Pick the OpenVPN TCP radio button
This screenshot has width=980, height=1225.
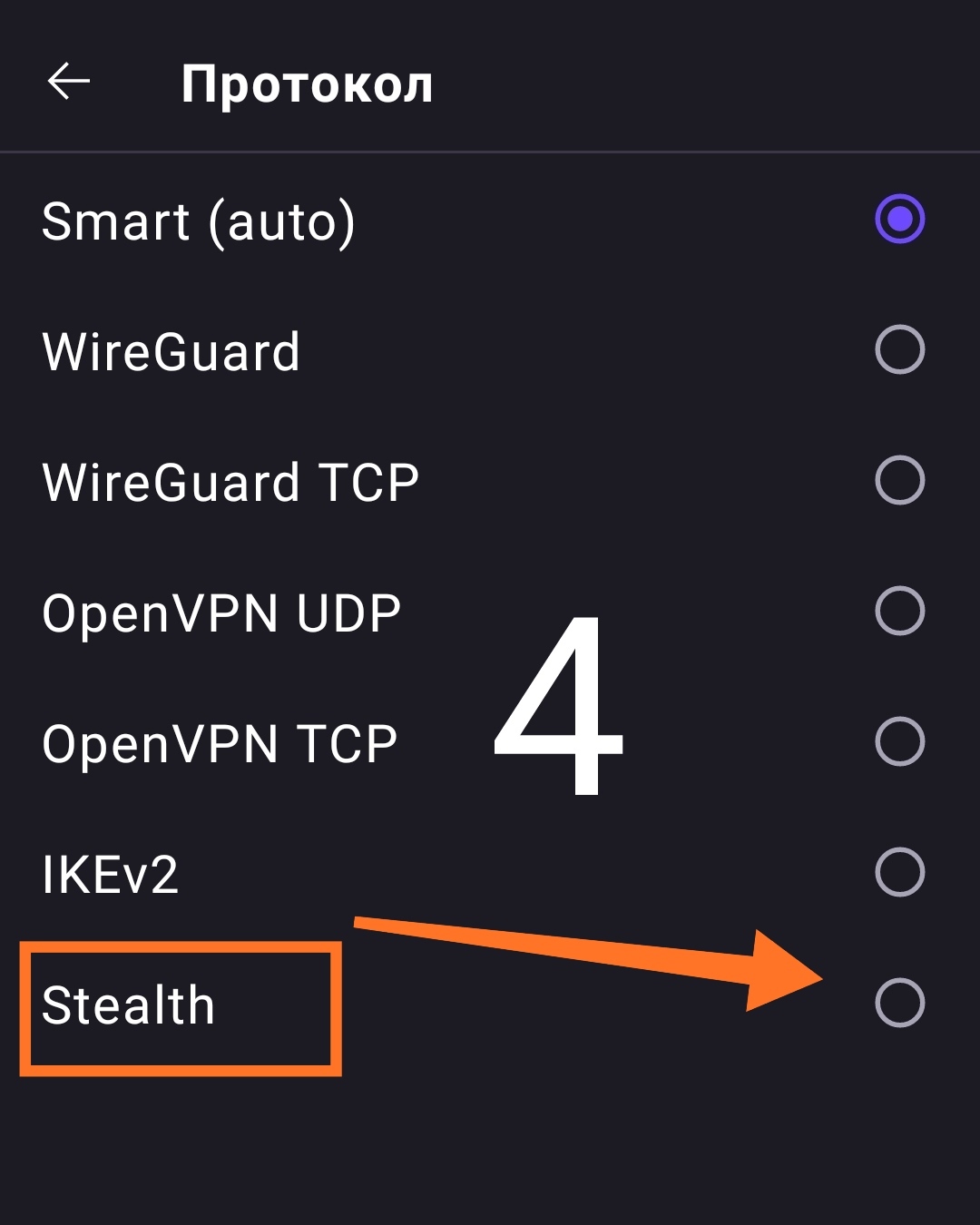899,741
